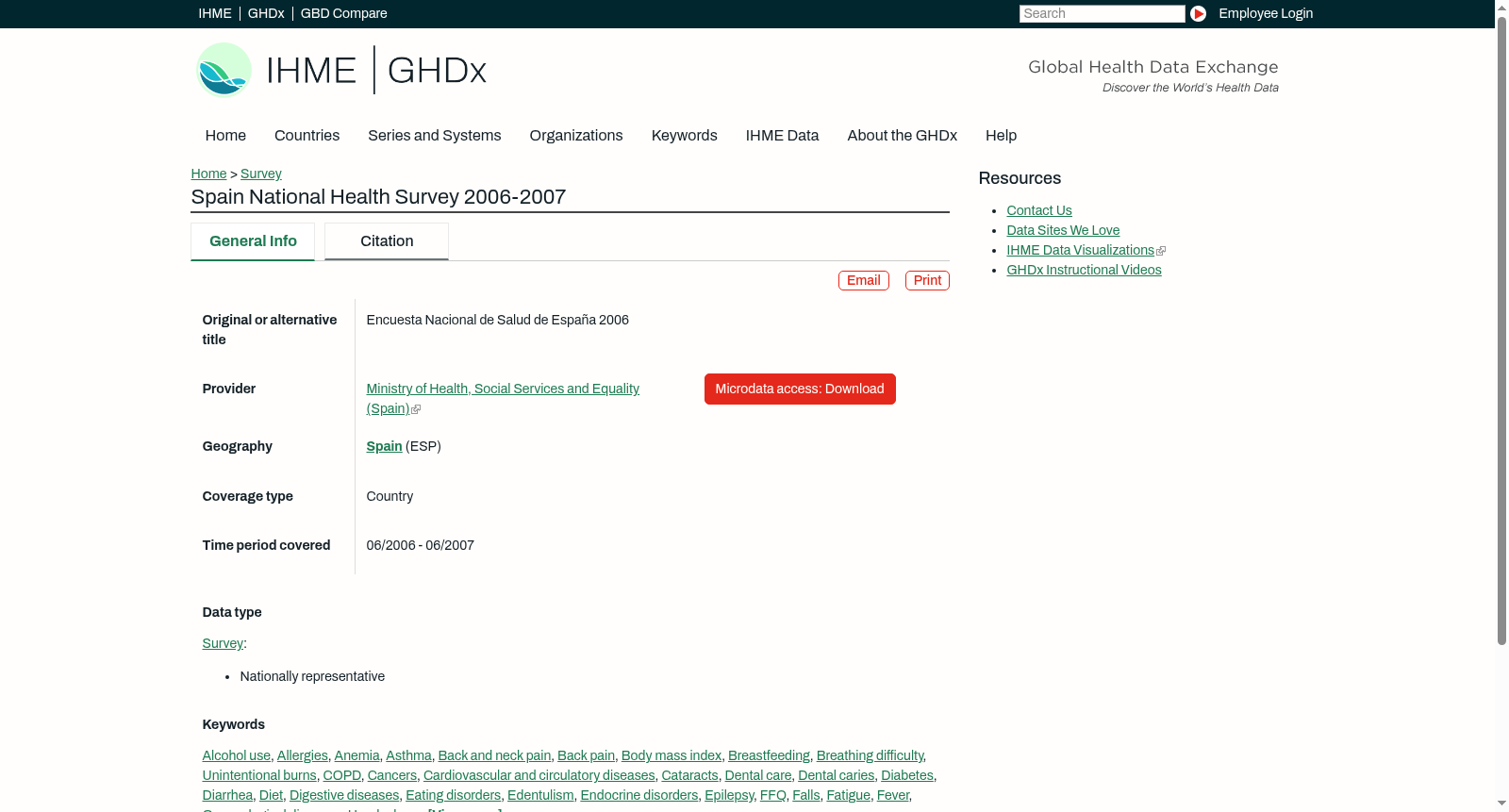Open Contact Us resource link
The width and height of the screenshot is (1509, 812).
pyautogui.click(x=1039, y=210)
